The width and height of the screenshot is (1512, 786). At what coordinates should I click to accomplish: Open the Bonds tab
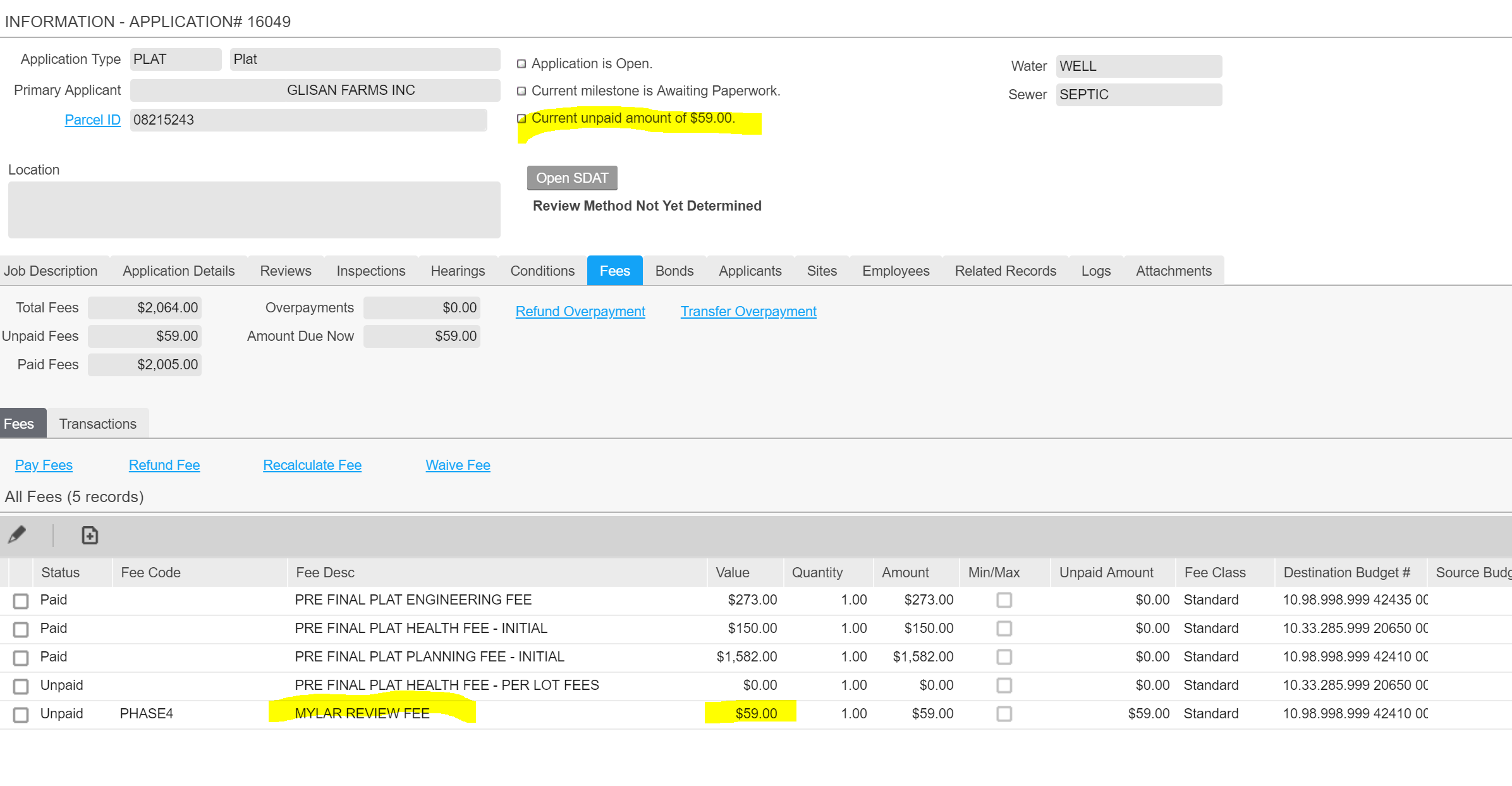coord(674,271)
